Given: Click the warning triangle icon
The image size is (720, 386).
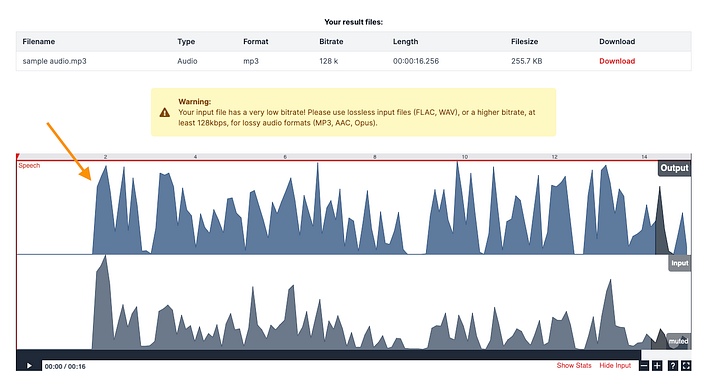Looking at the screenshot, I should tap(164, 112).
